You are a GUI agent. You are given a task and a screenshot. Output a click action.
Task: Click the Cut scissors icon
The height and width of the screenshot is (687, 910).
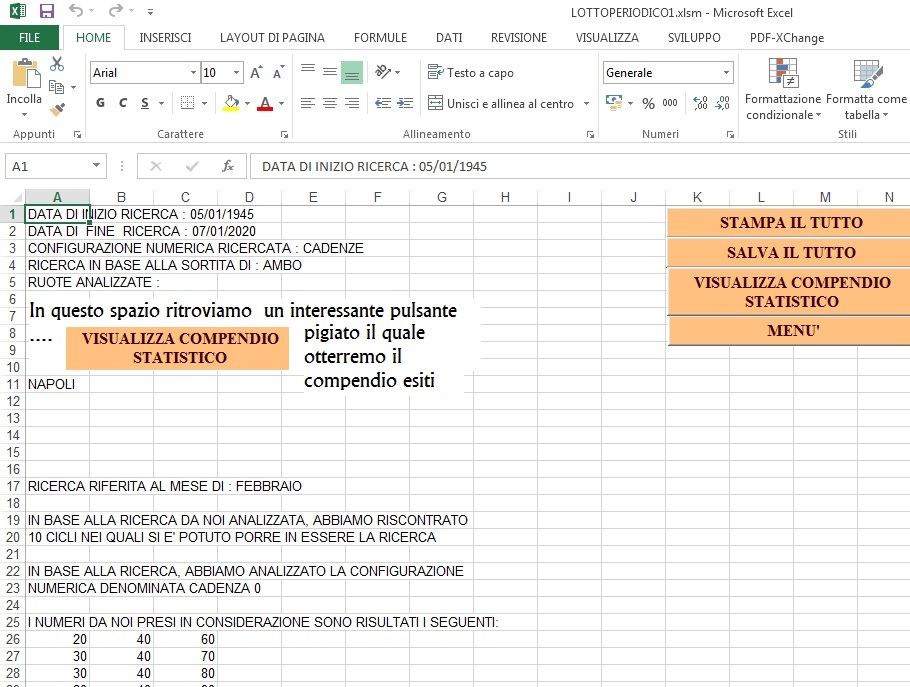[x=57, y=64]
